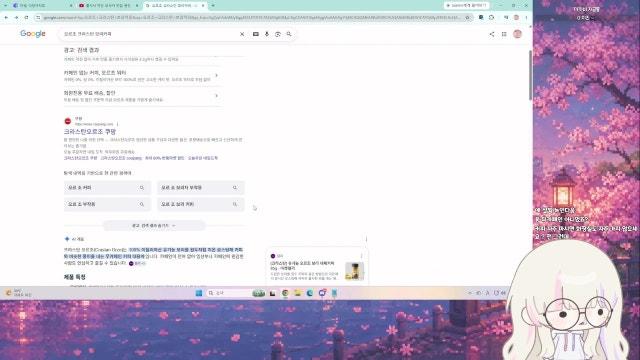This screenshot has height=360, width=640.
Task: Expand the first ad sitelink chevron
Action: pyautogui.click(x=217, y=76)
